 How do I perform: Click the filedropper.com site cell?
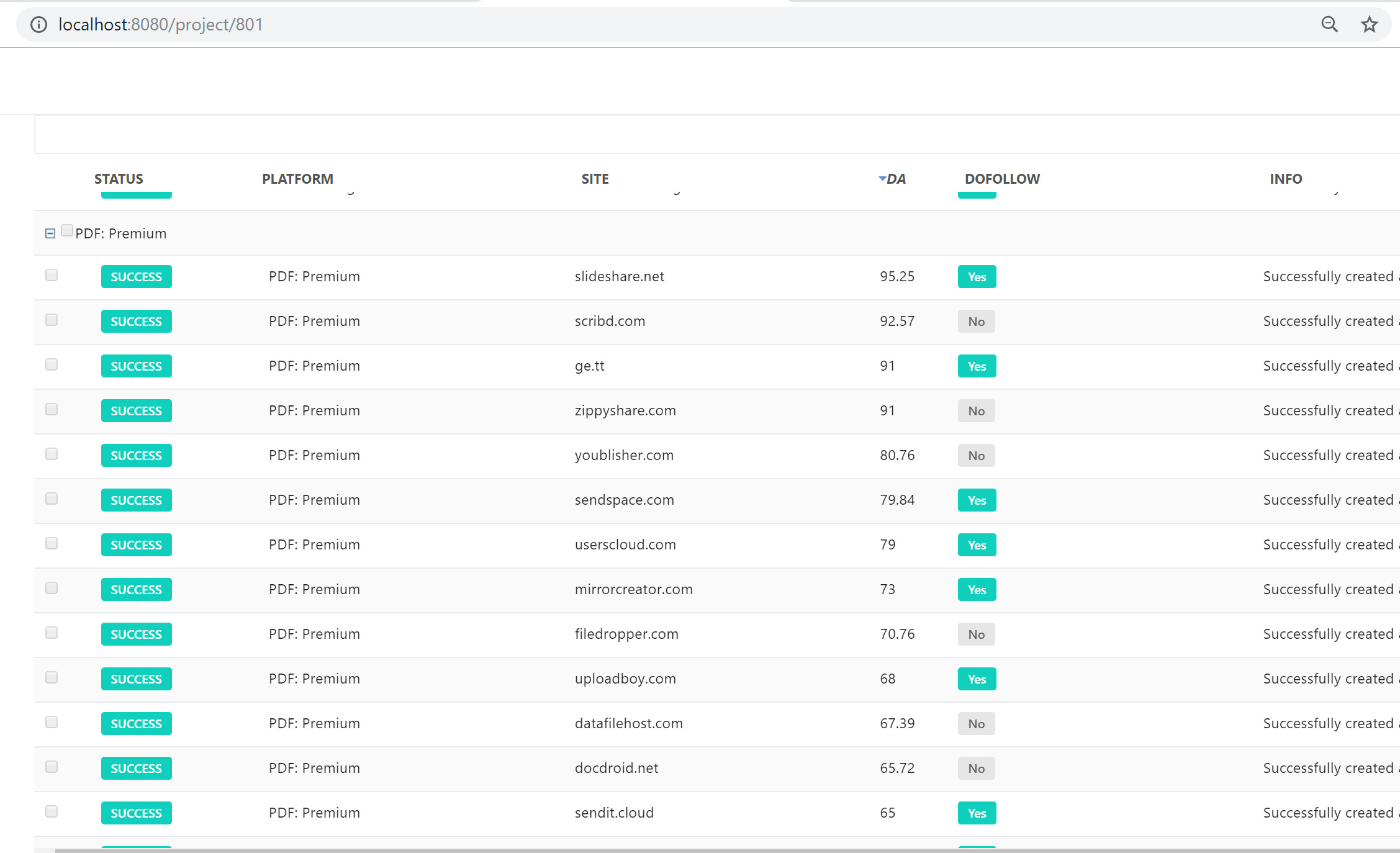[x=626, y=634]
